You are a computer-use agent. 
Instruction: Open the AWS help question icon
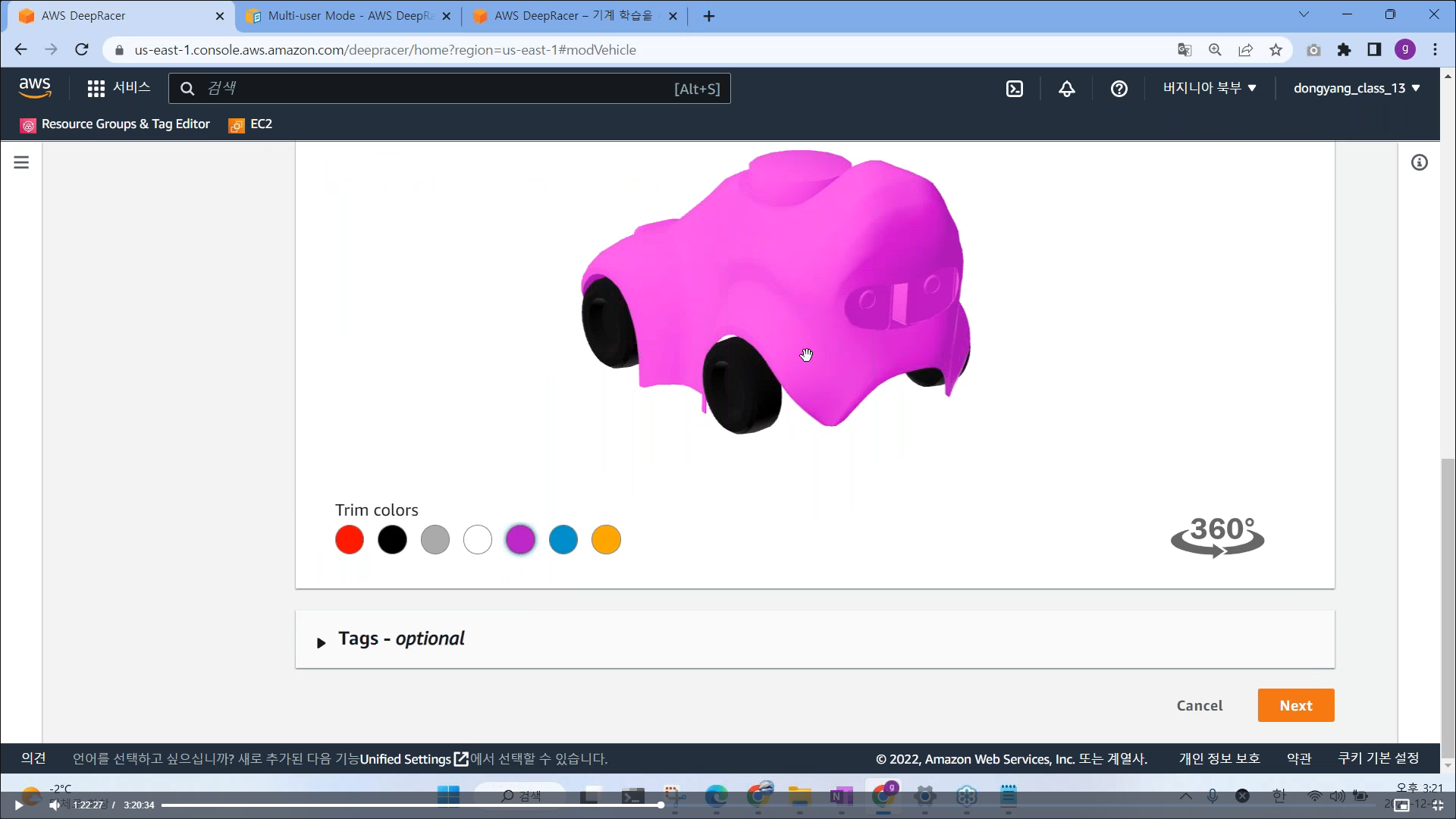pyautogui.click(x=1119, y=89)
